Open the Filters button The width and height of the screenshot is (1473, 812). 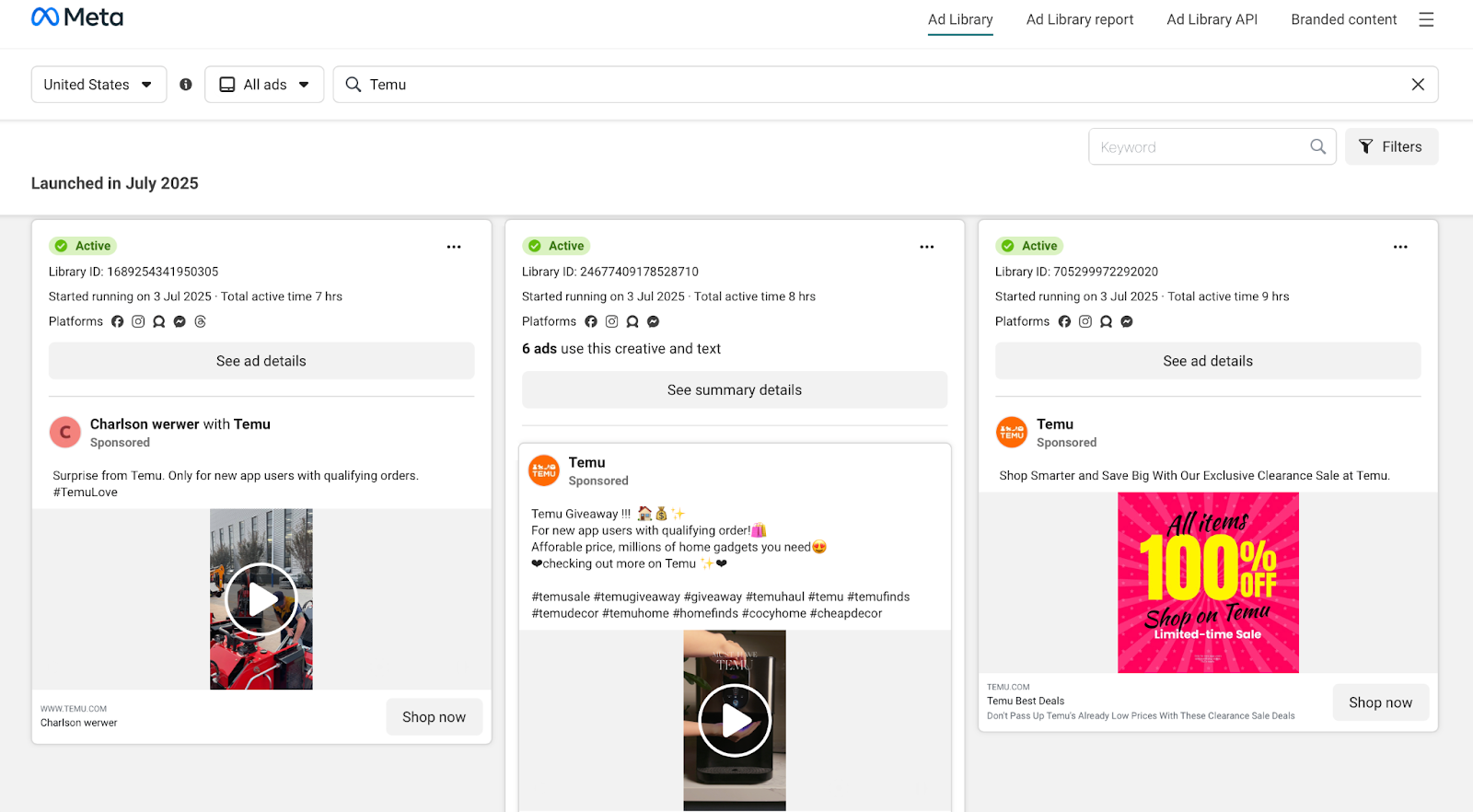1391,146
